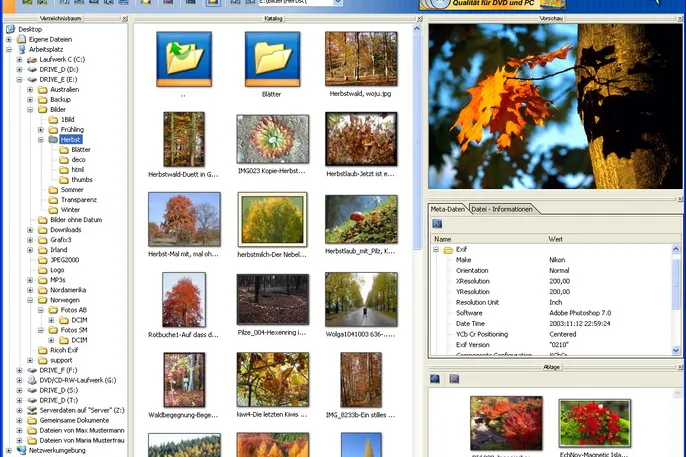This screenshot has width=686, height=457.
Task: Select the Fotos SM folder
Action: 74,330
